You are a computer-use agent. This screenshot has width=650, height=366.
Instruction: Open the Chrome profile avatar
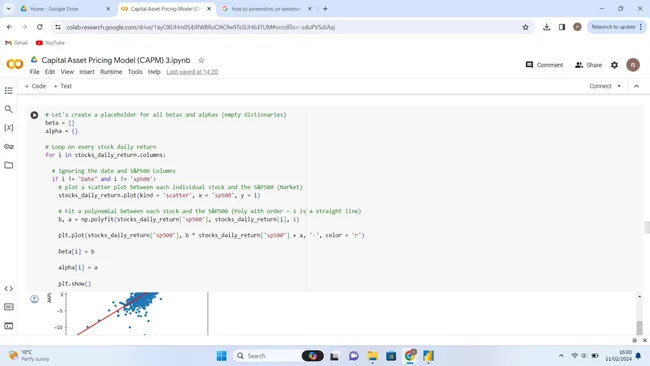[577, 27]
